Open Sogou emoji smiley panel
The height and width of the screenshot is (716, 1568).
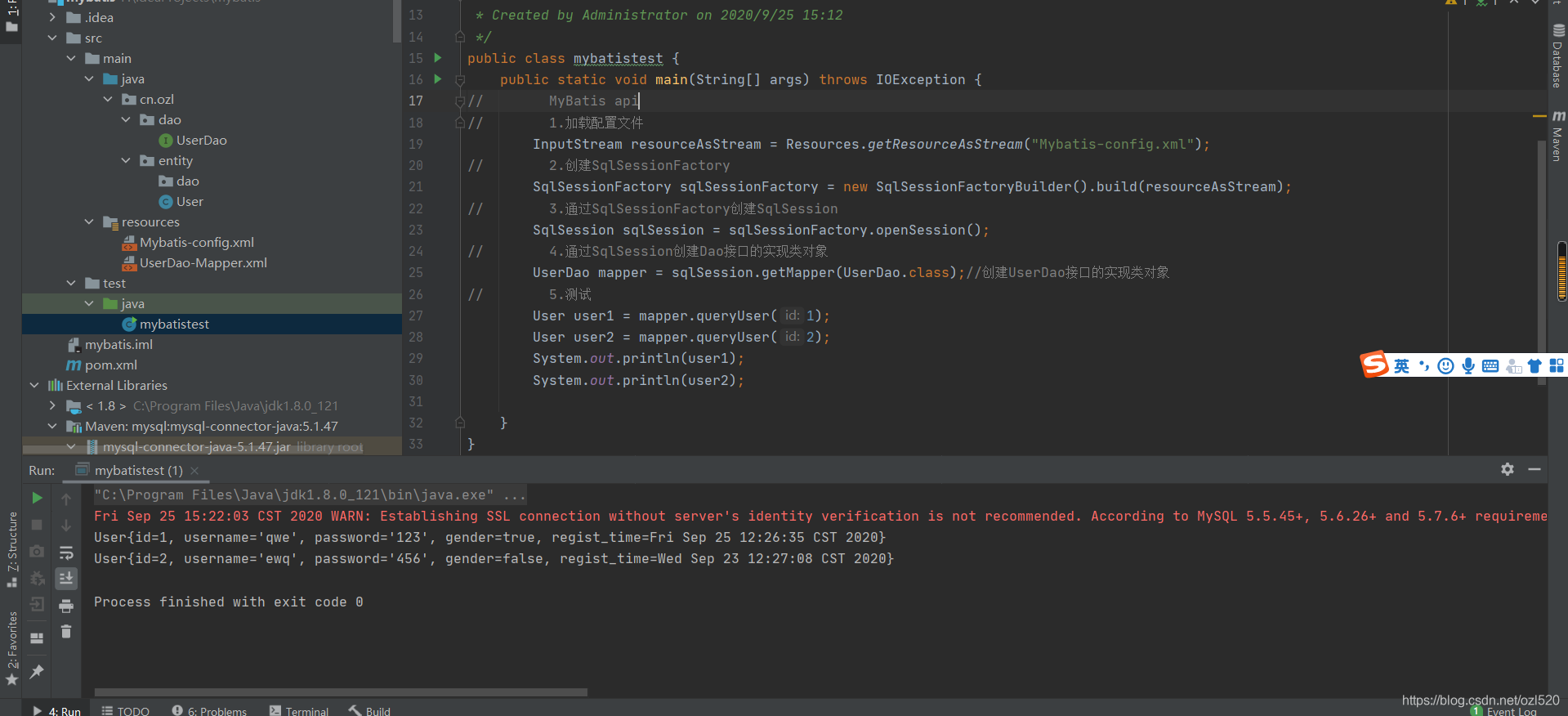point(1445,366)
